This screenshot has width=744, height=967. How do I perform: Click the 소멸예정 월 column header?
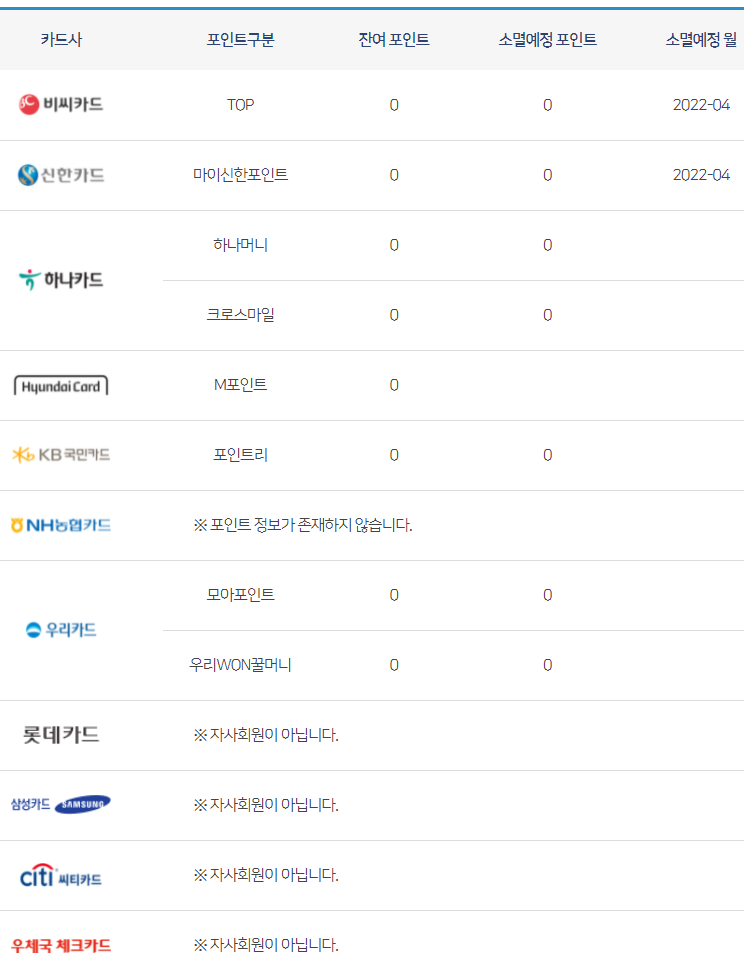point(701,39)
